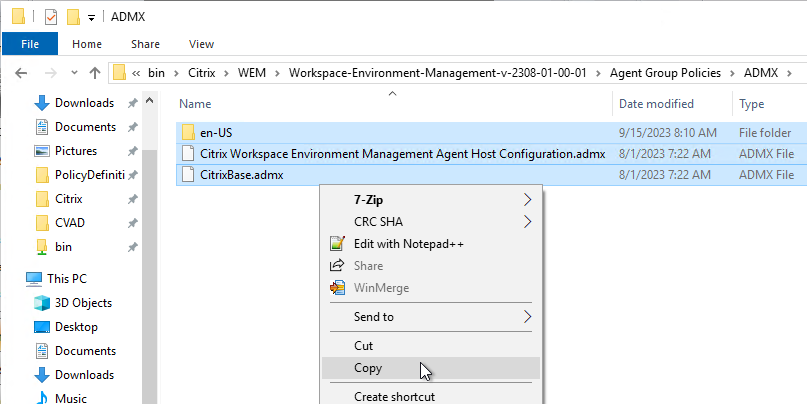Open pinned Downloads in Quick access

pyautogui.click(x=84, y=103)
